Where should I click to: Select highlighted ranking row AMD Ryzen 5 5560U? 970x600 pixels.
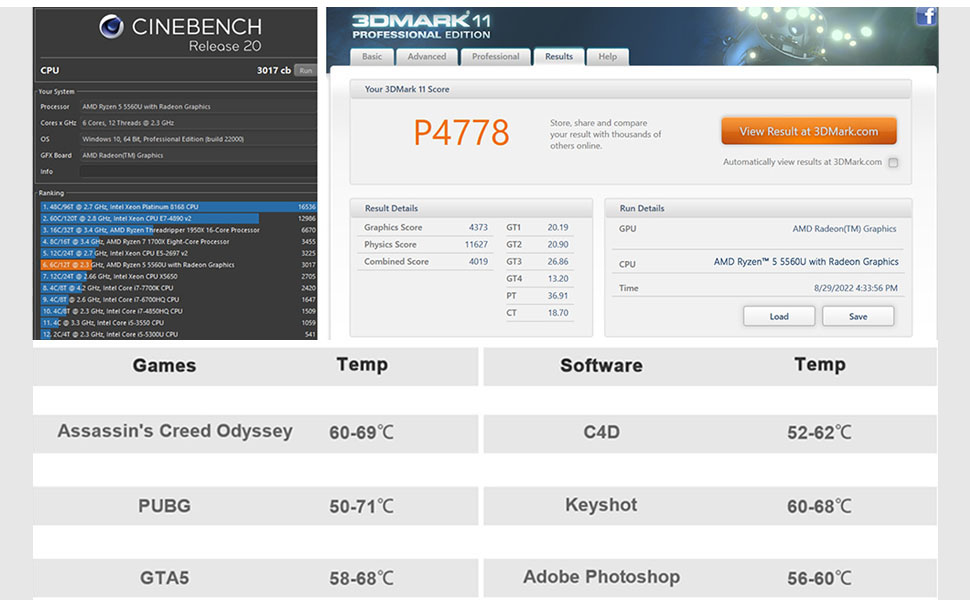click(178, 265)
